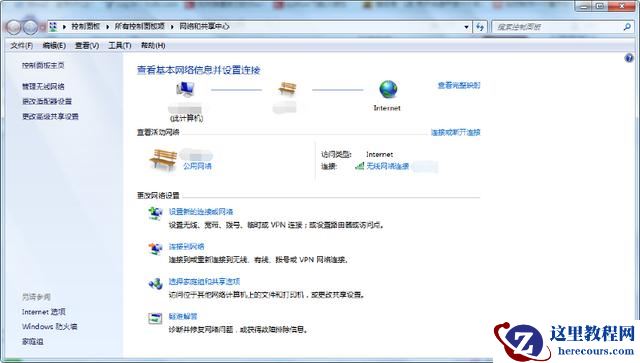The image size is (640, 363).
Task: Click the 设置新的连接或网络 link
Action: point(201,212)
